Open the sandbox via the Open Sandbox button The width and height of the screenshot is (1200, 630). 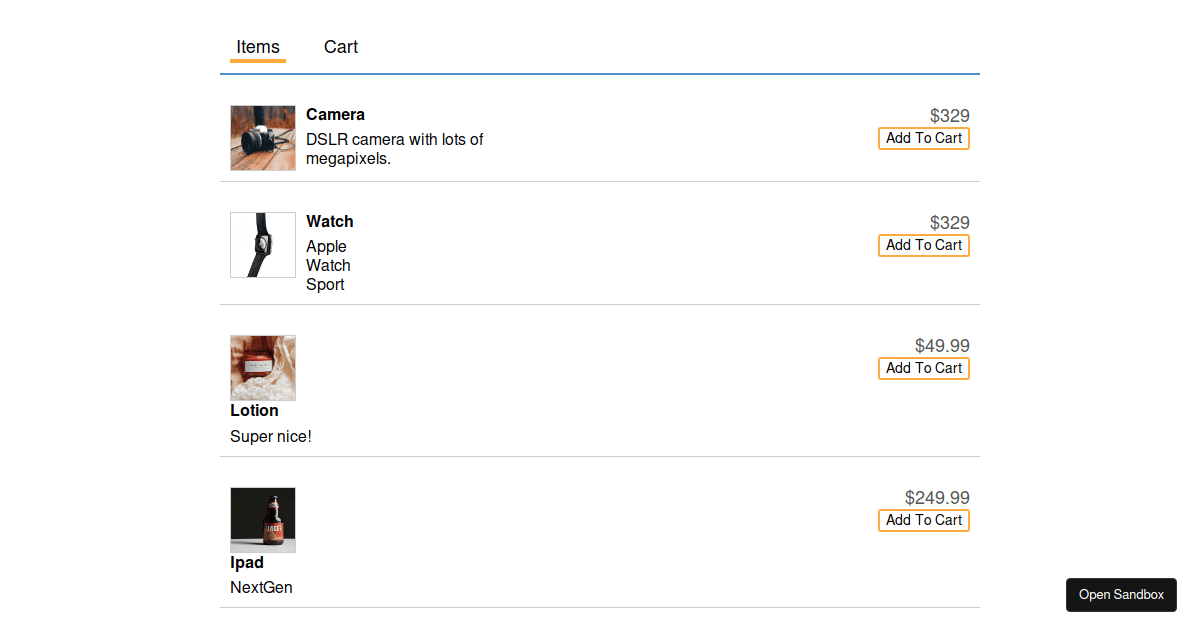pos(1121,594)
